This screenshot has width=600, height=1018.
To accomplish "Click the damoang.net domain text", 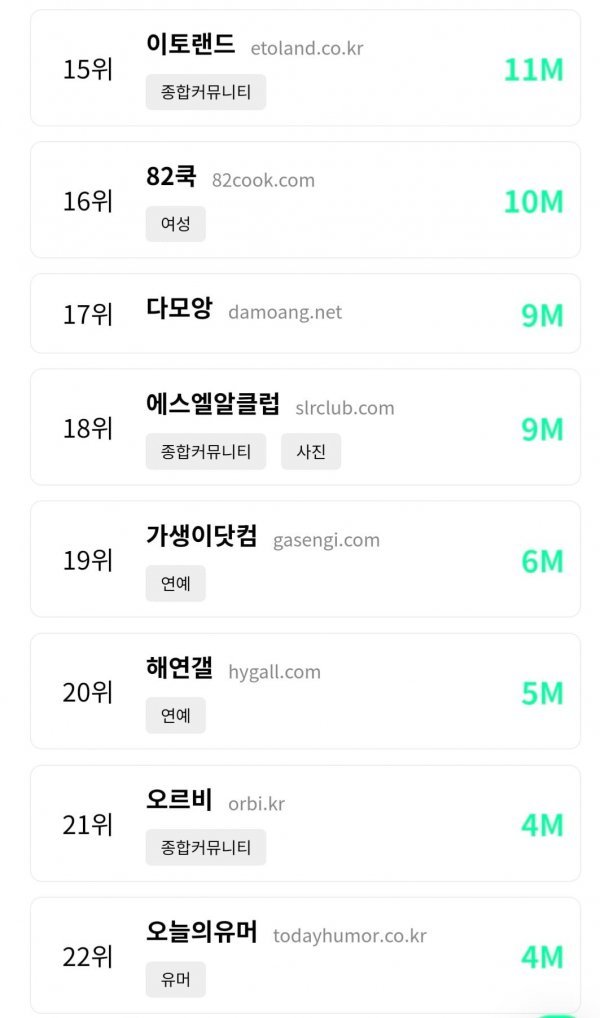I will pyautogui.click(x=285, y=312).
